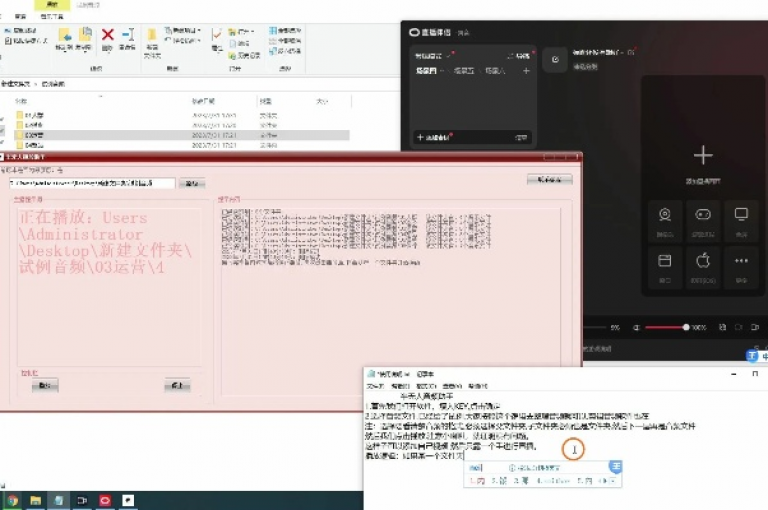Click Select none in the Explorer ribbon
This screenshot has height=510, width=768.
pyautogui.click(x=285, y=41)
